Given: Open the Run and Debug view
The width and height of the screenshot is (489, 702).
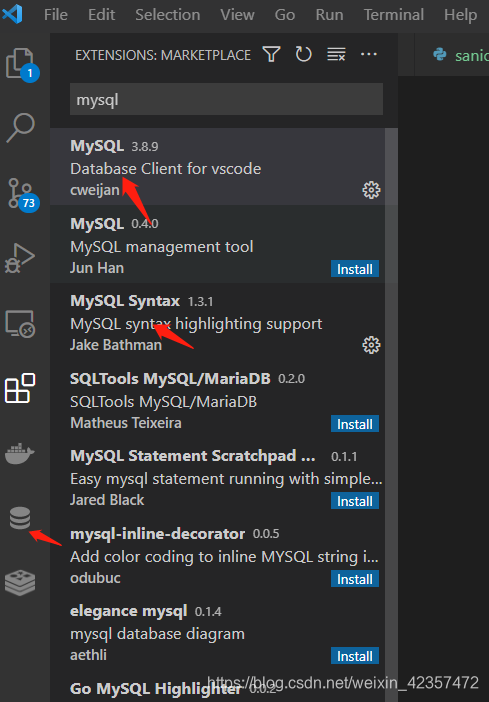Looking at the screenshot, I should 20,258.
